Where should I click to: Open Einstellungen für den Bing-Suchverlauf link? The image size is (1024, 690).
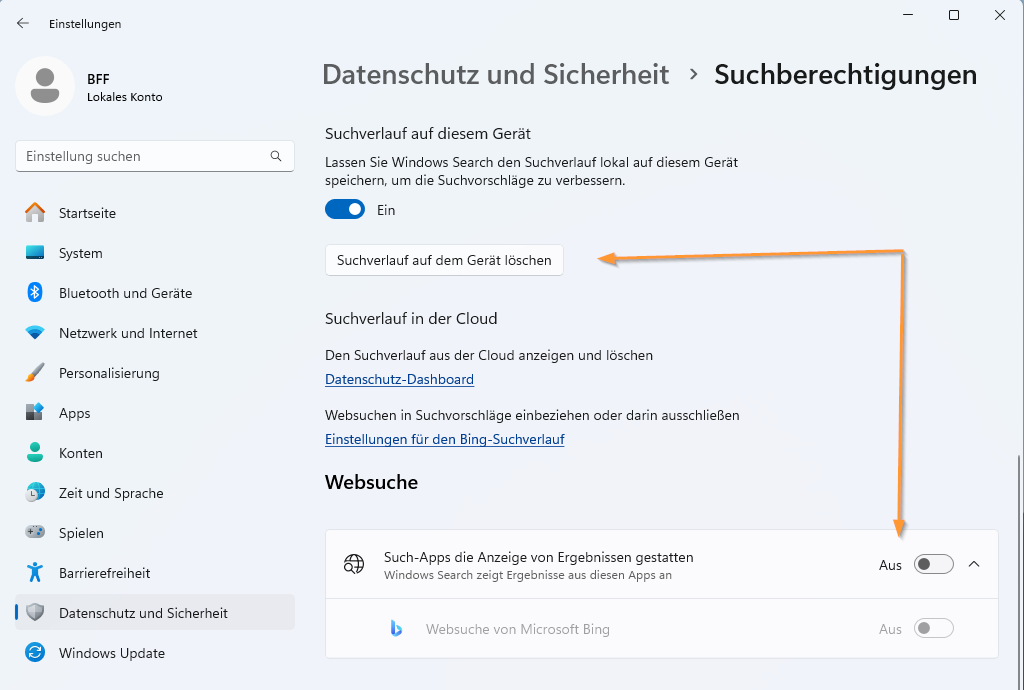coord(444,440)
